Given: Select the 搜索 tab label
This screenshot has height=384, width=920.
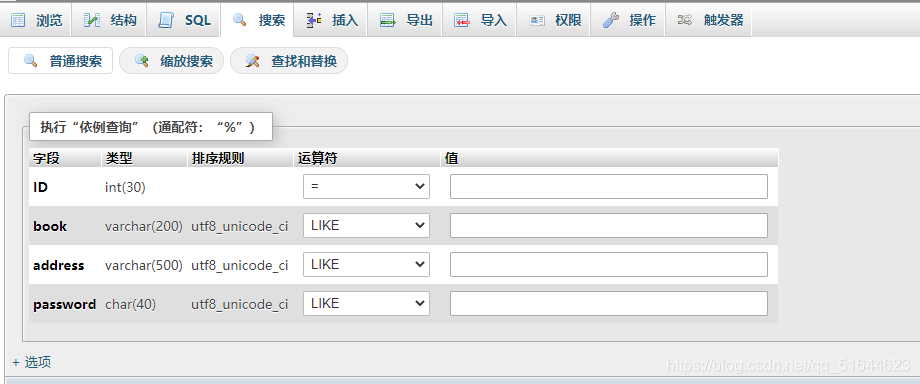Looking at the screenshot, I should pyautogui.click(x=272, y=21).
